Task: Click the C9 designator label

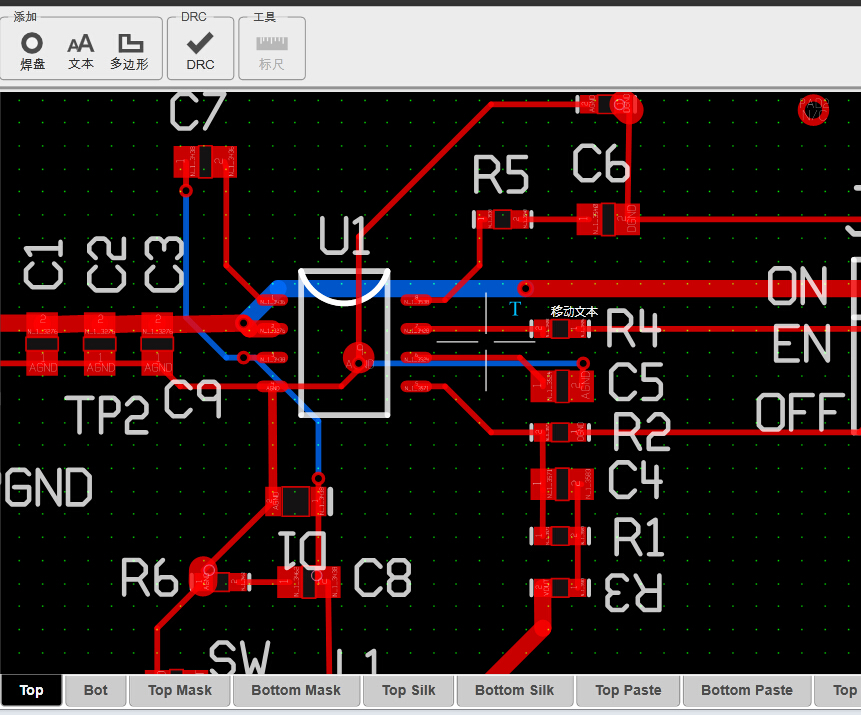Action: [x=193, y=399]
